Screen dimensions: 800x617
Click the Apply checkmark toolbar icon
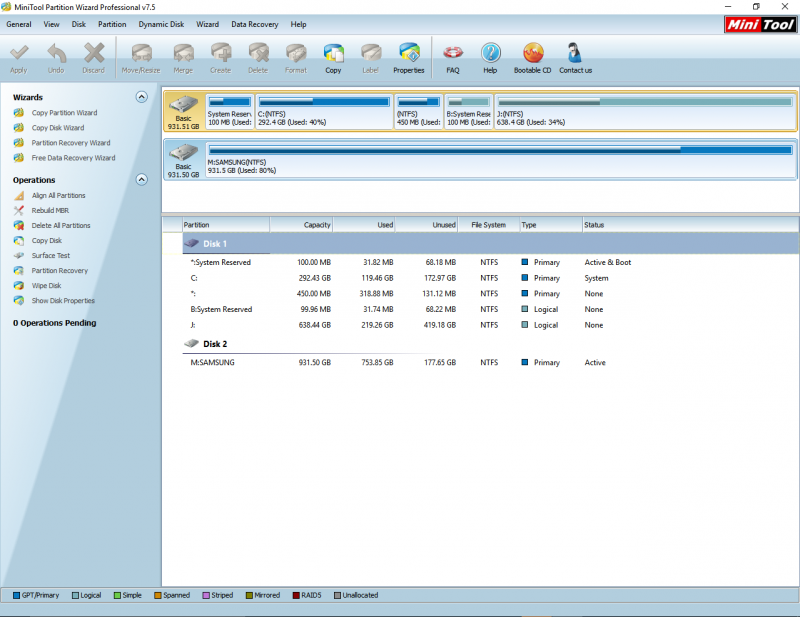point(19,53)
